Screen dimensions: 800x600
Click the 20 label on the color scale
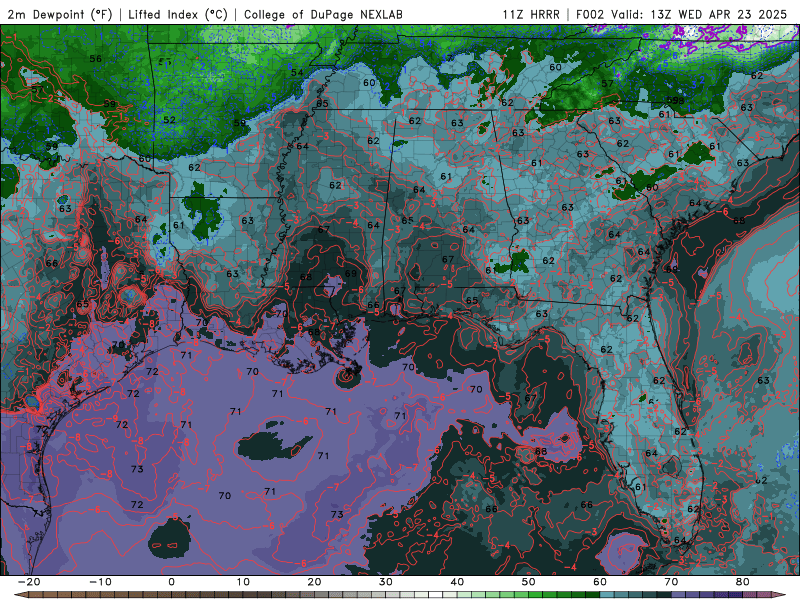tap(314, 582)
